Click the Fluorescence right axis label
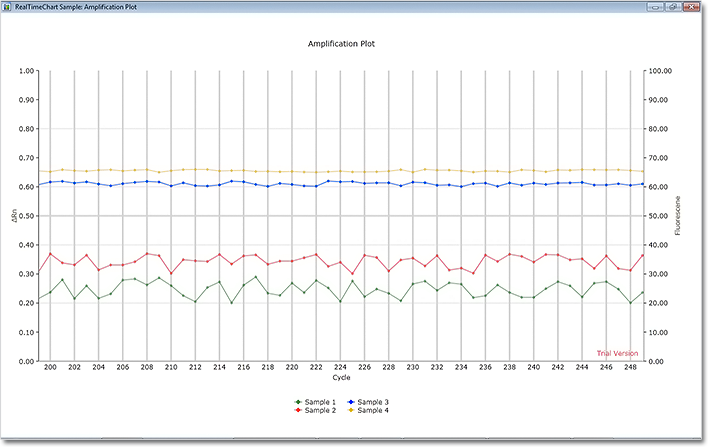 (x=677, y=216)
